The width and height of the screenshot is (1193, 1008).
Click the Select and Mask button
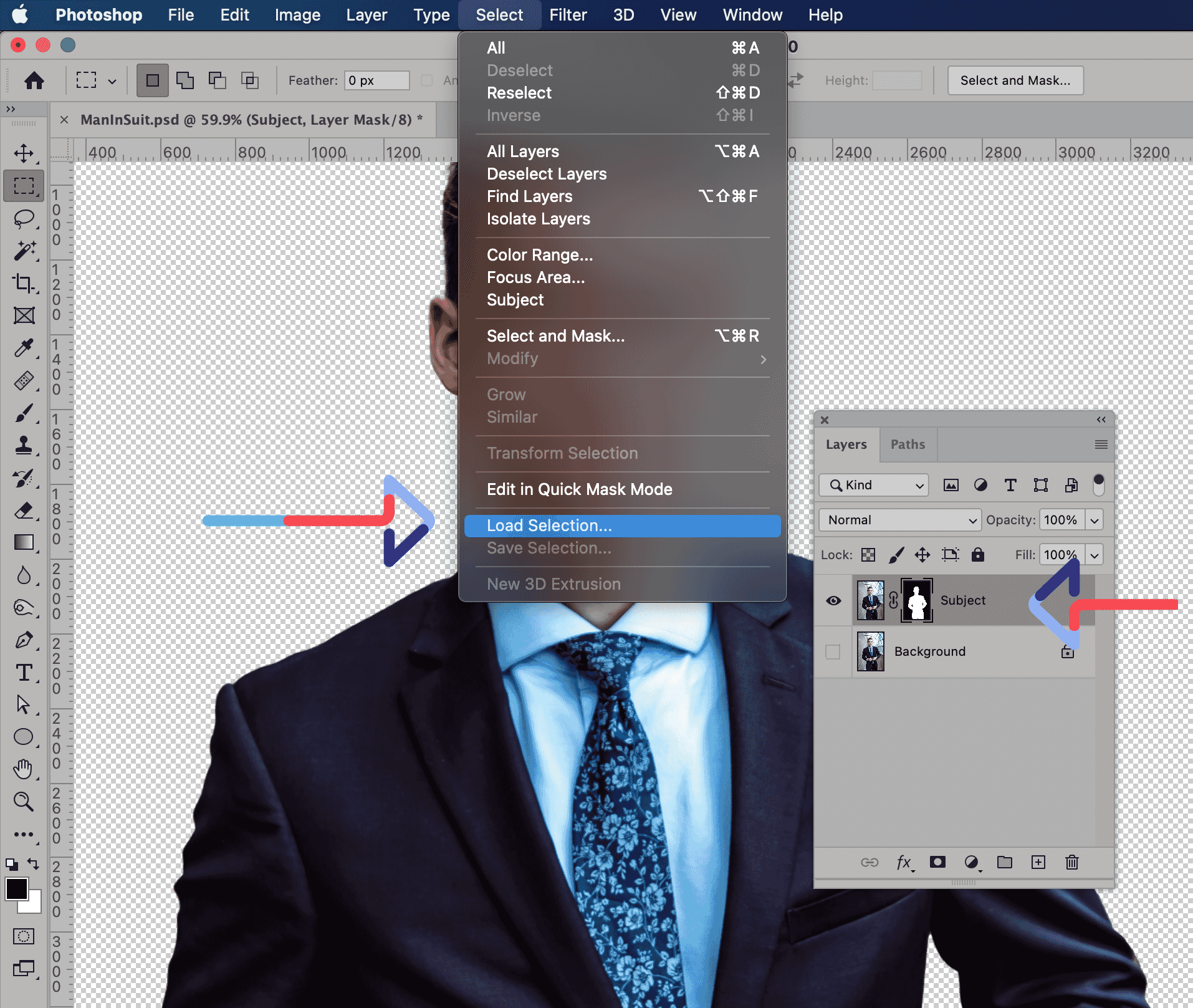(1015, 80)
